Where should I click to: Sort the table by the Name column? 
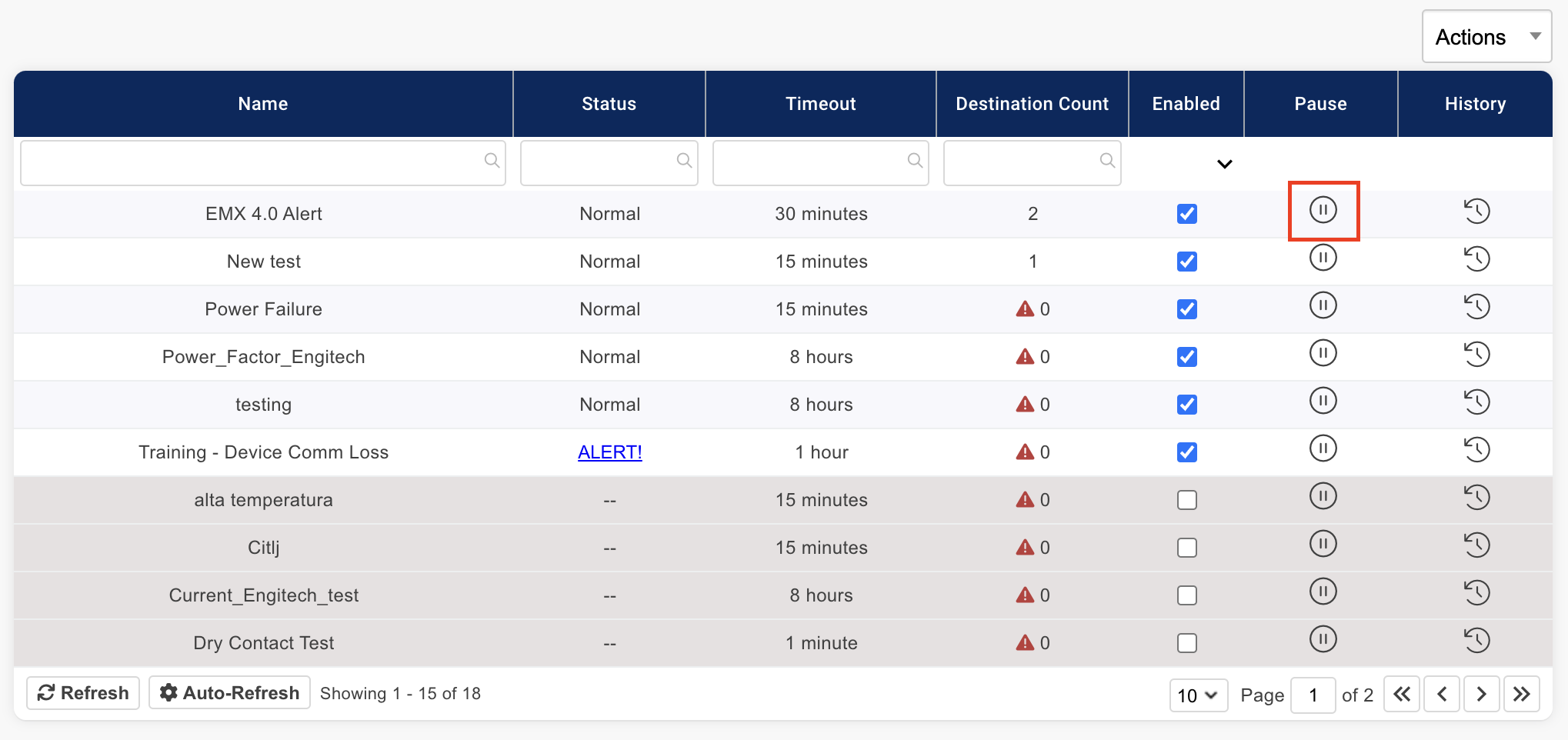(262, 103)
